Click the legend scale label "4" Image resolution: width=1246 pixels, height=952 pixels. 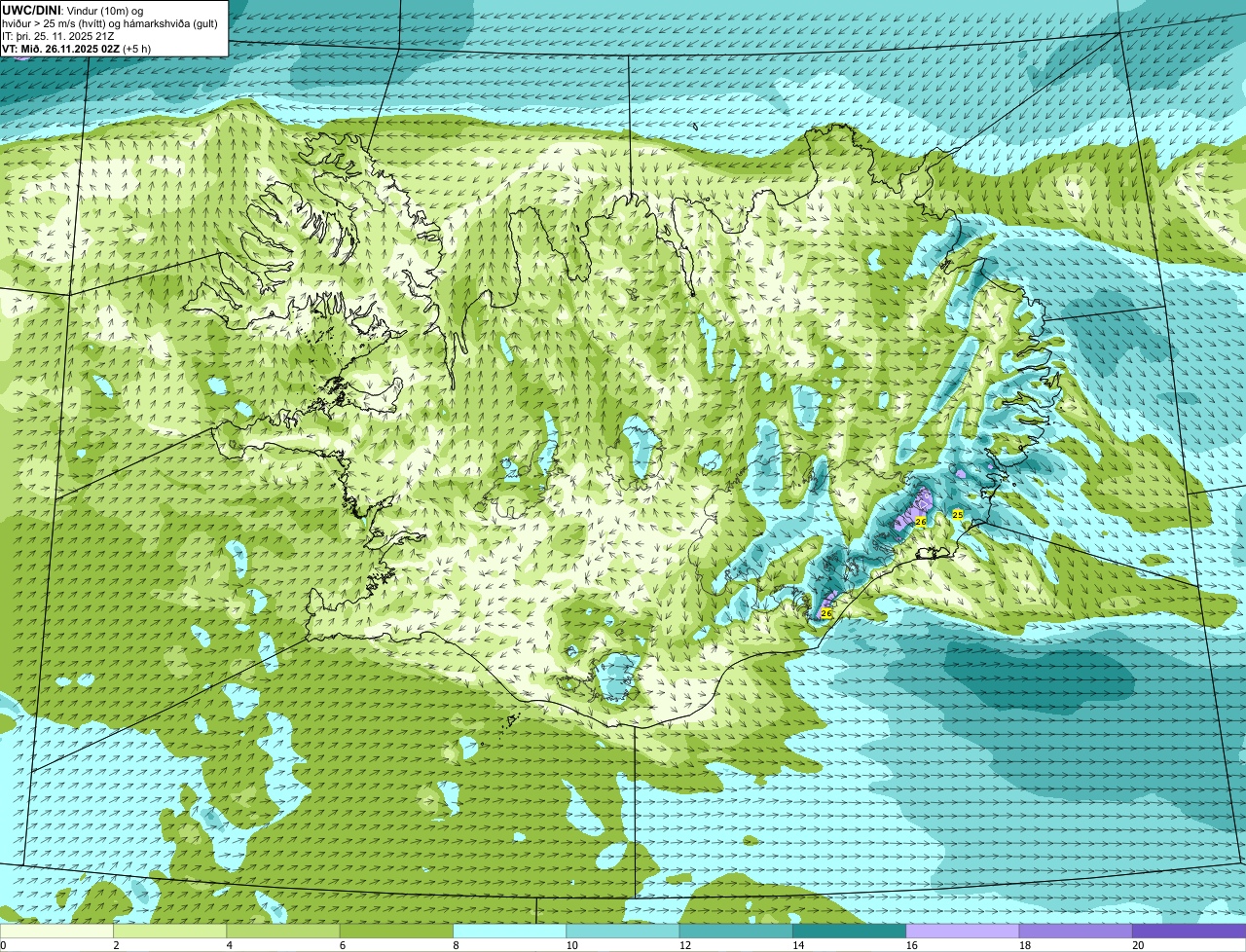tap(229, 945)
